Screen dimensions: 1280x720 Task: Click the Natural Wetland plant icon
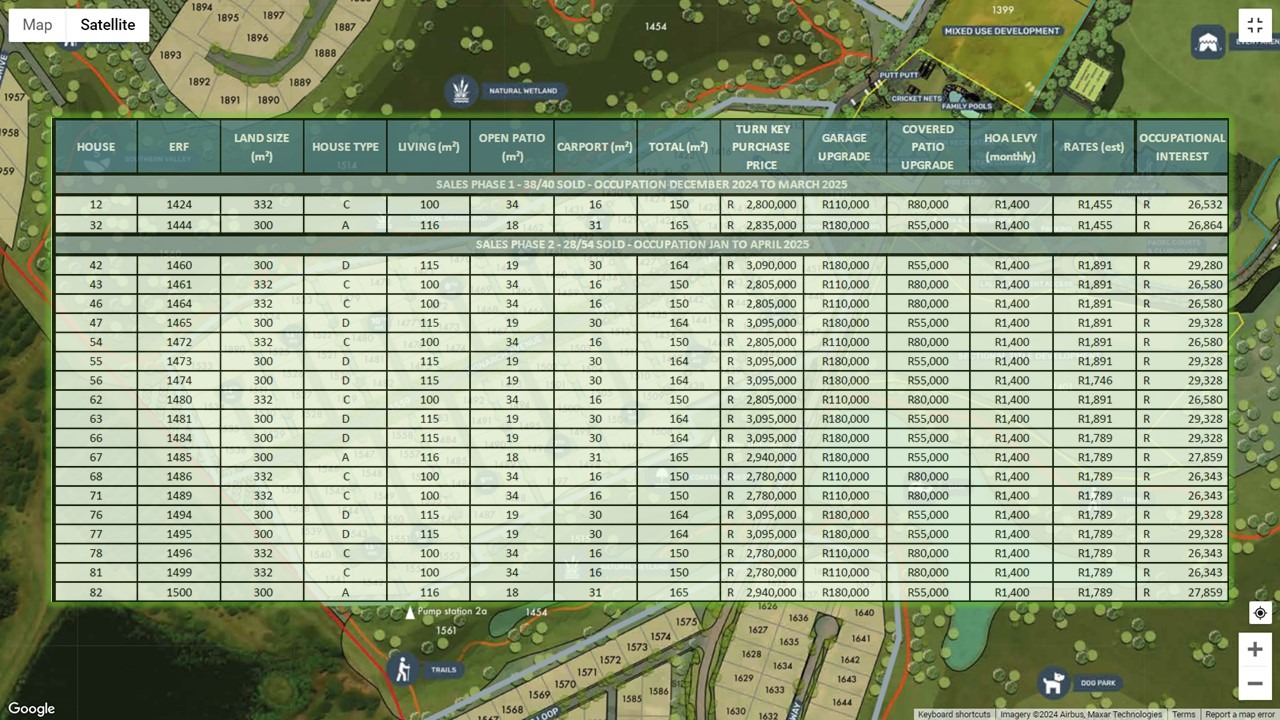[x=461, y=90]
